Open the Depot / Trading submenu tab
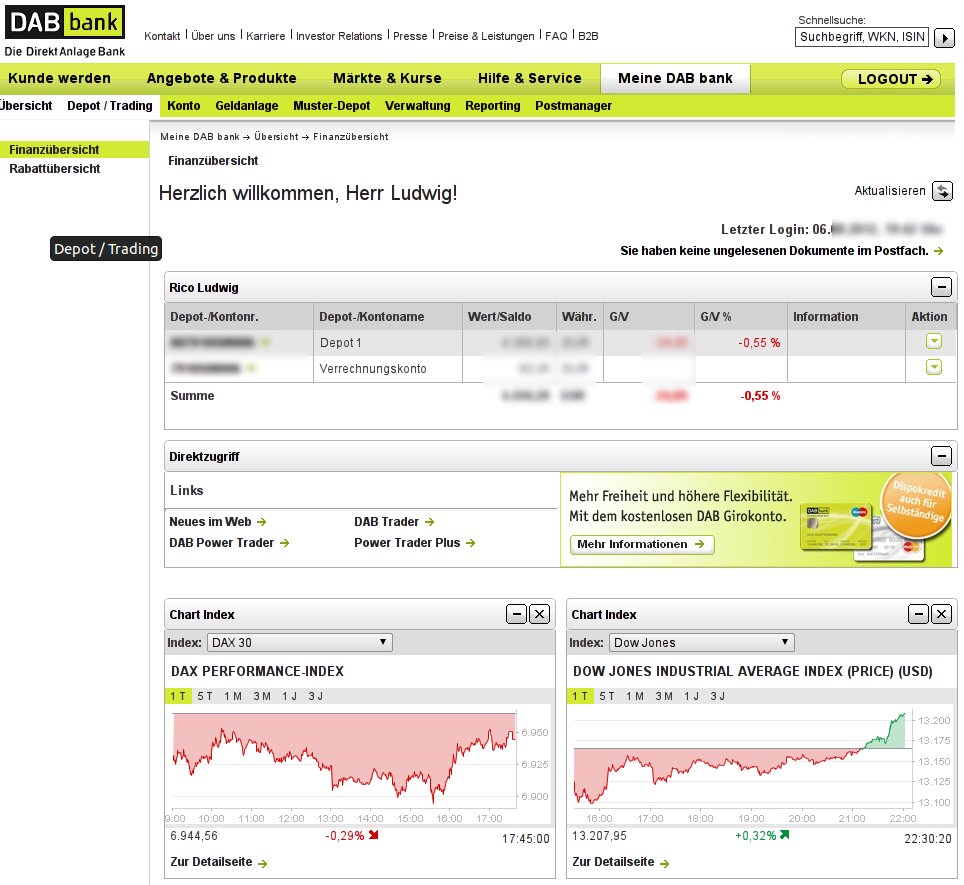The image size is (964, 885). (x=109, y=106)
